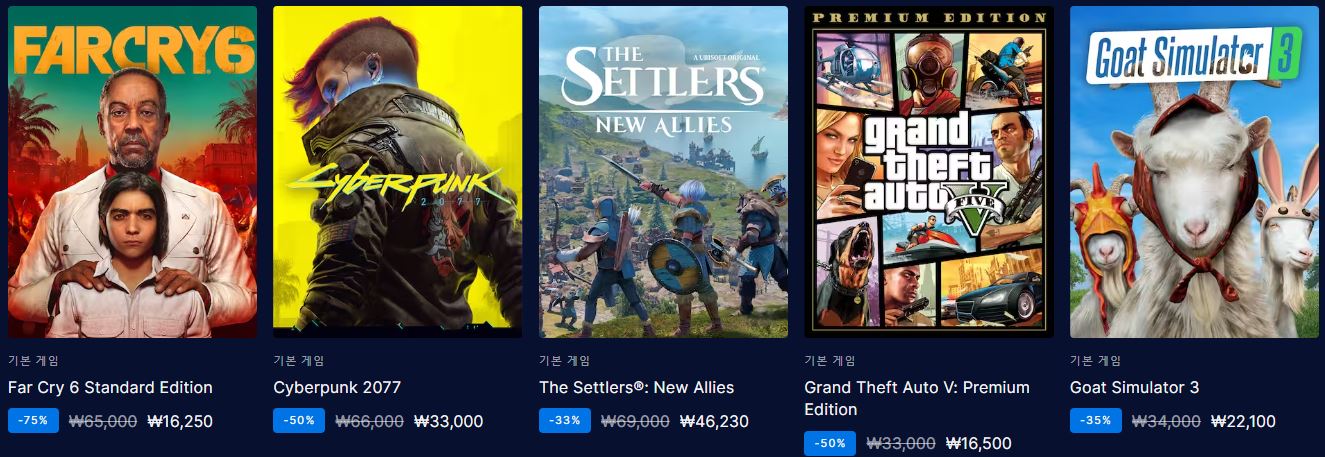Viewport: 1325px width, 457px height.
Task: Click the ₩16,500 sale price
Action: point(978,443)
